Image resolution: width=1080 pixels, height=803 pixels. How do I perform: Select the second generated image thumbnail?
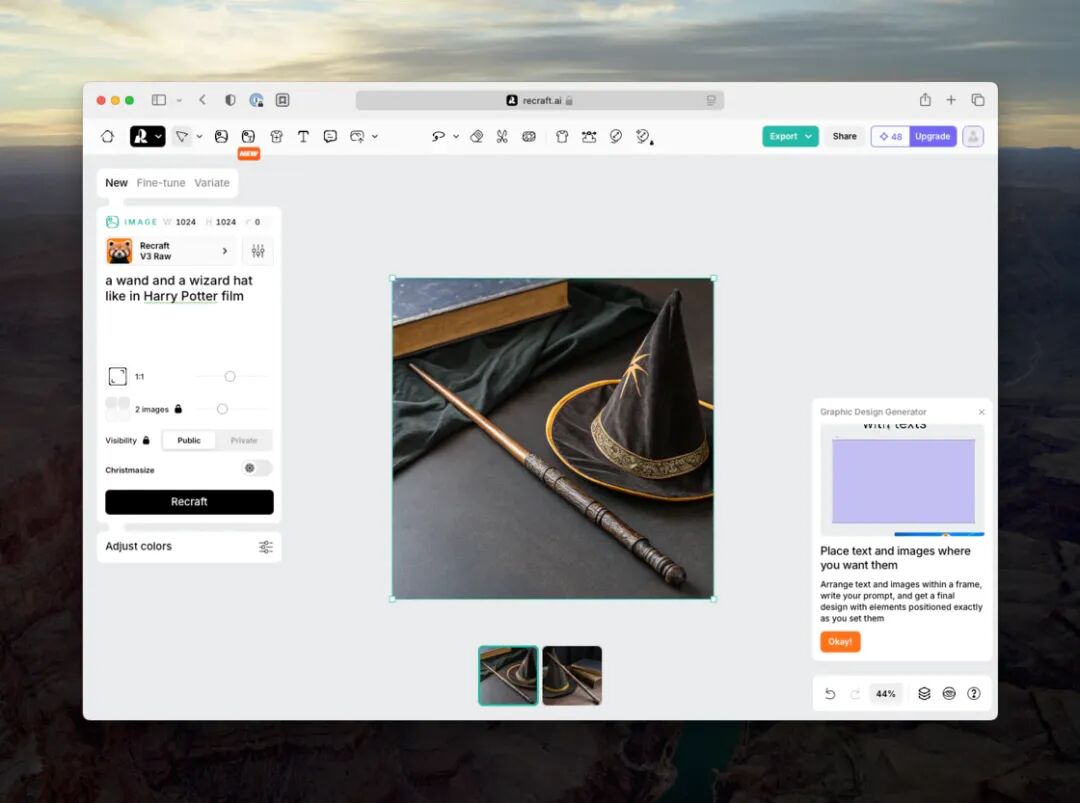click(x=572, y=676)
